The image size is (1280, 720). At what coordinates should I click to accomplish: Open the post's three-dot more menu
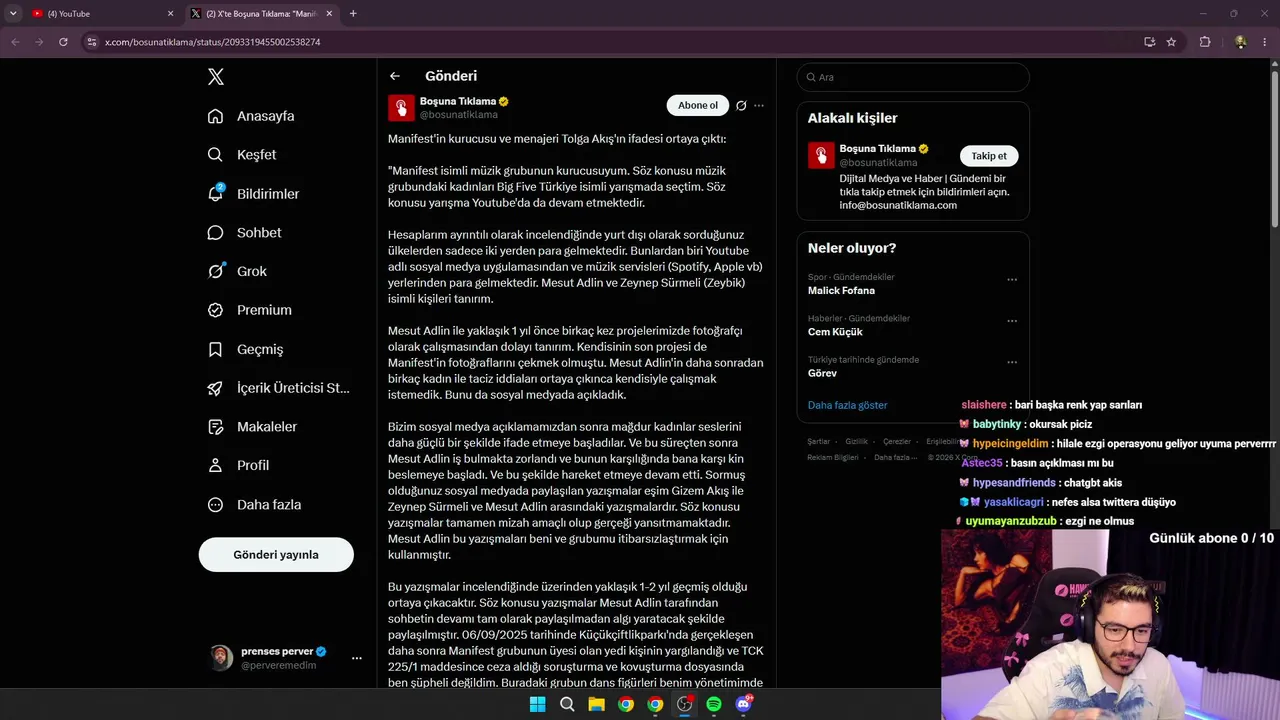(759, 105)
